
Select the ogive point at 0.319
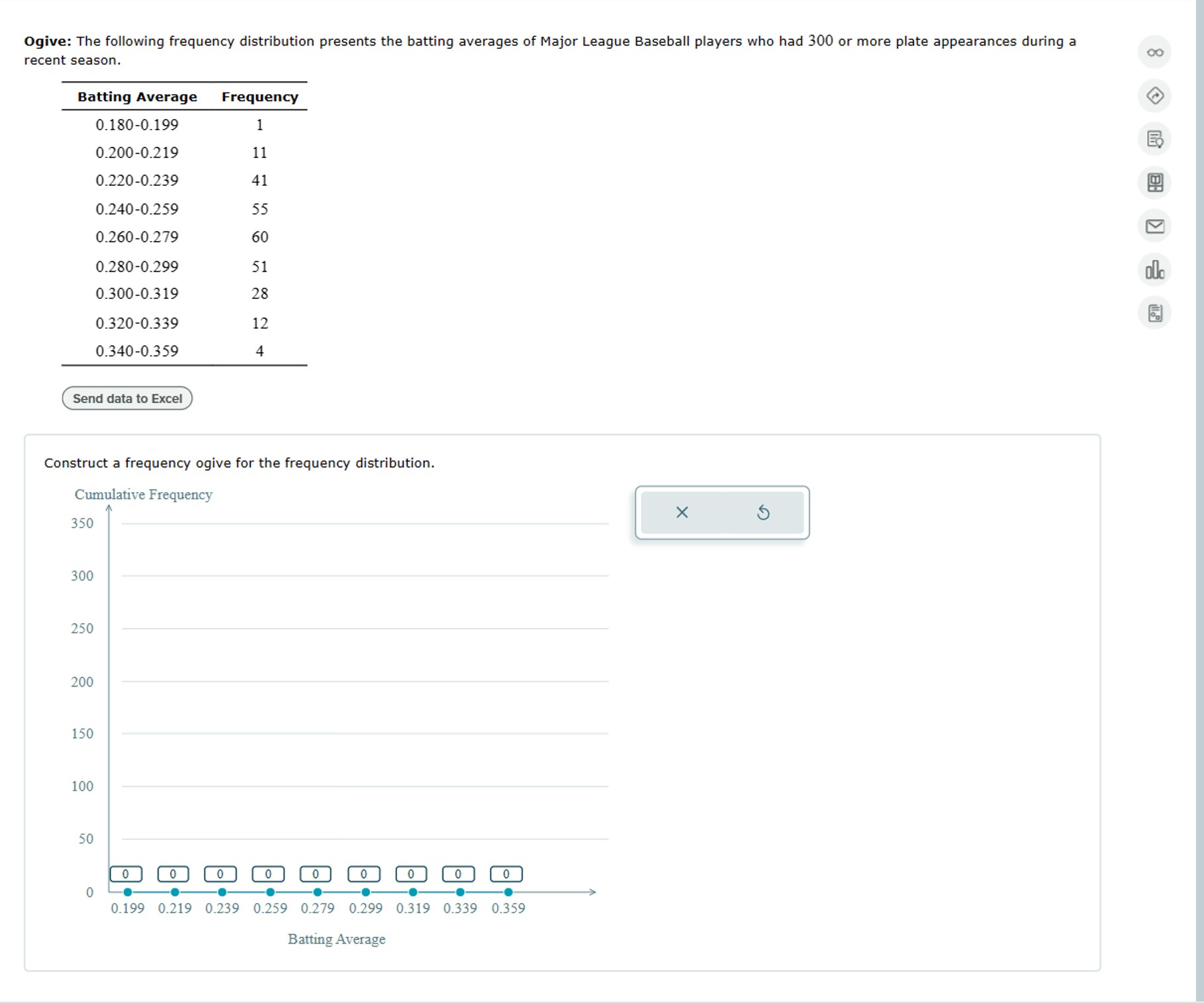click(x=413, y=892)
